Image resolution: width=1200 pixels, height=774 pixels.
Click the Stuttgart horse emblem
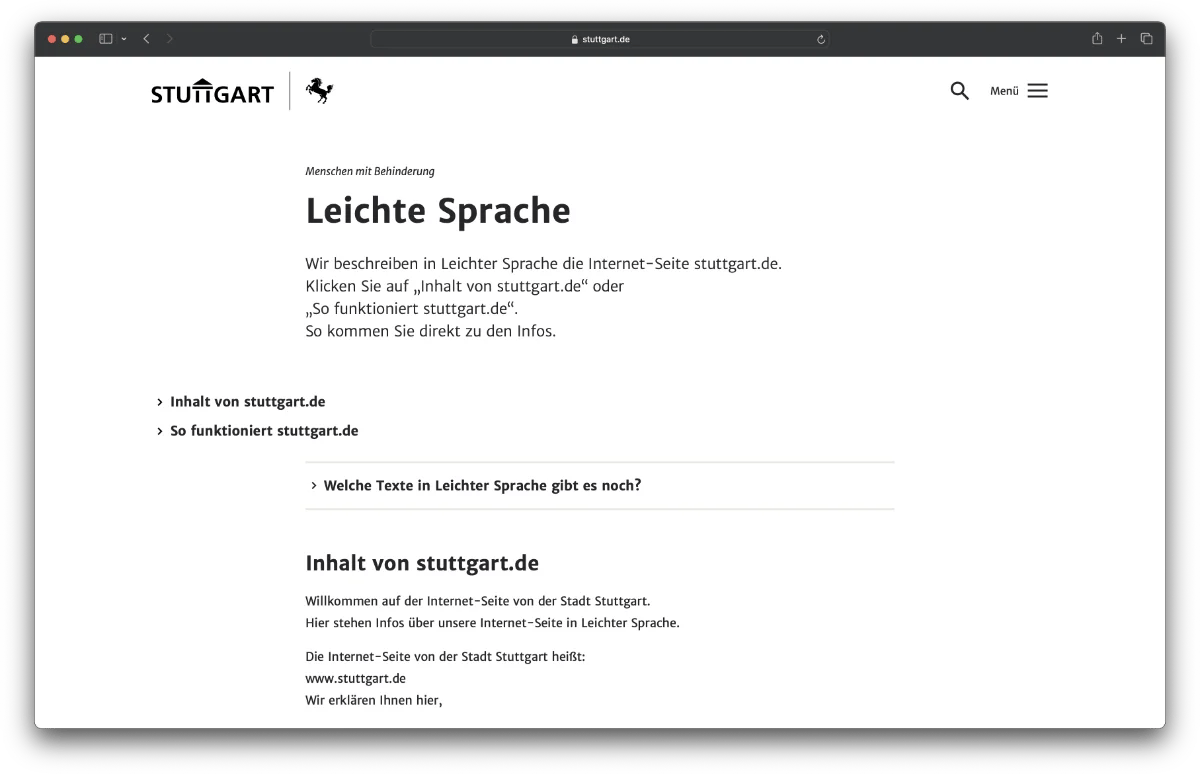click(319, 91)
